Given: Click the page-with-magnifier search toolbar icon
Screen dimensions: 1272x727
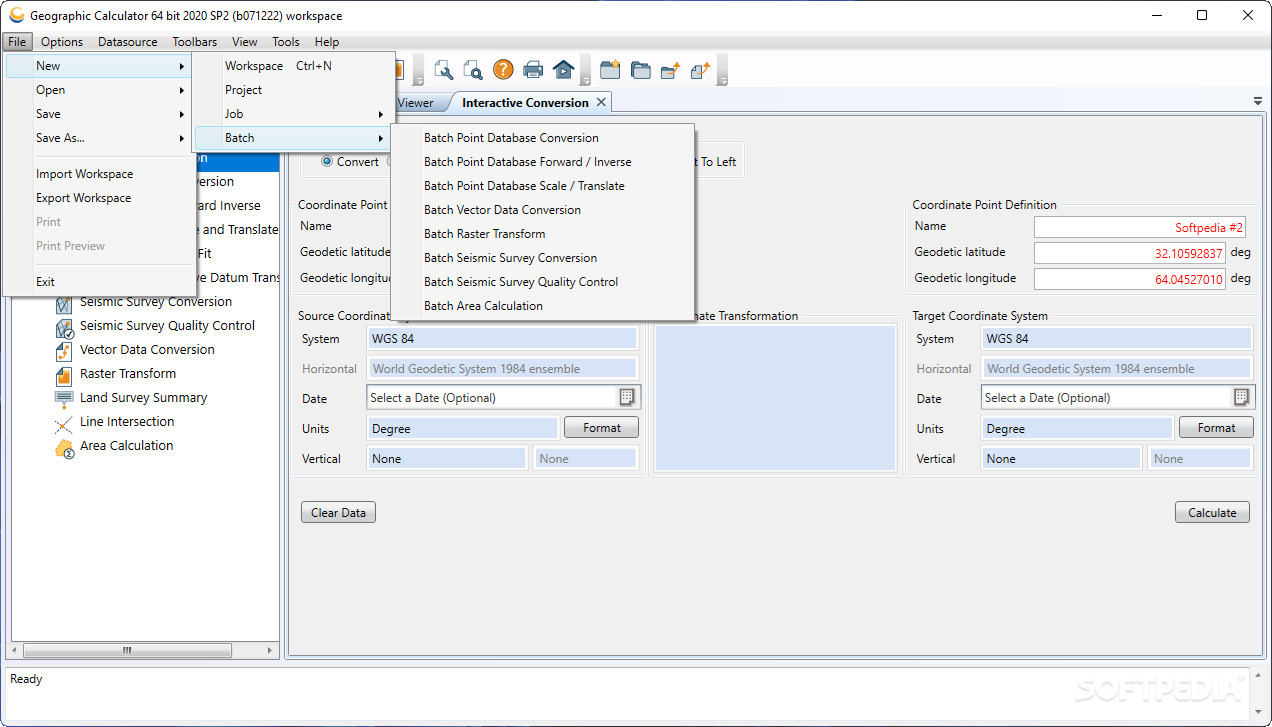Looking at the screenshot, I should coord(473,70).
